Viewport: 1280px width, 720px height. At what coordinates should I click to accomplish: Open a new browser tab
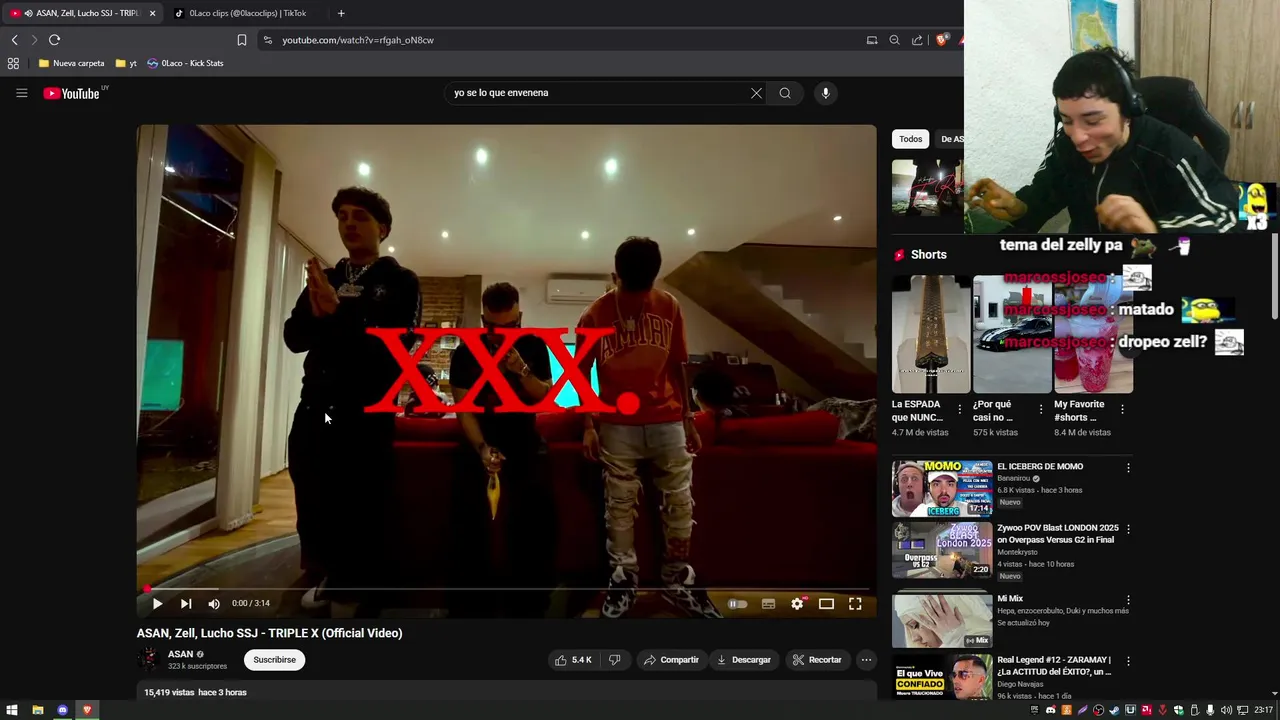(x=341, y=13)
